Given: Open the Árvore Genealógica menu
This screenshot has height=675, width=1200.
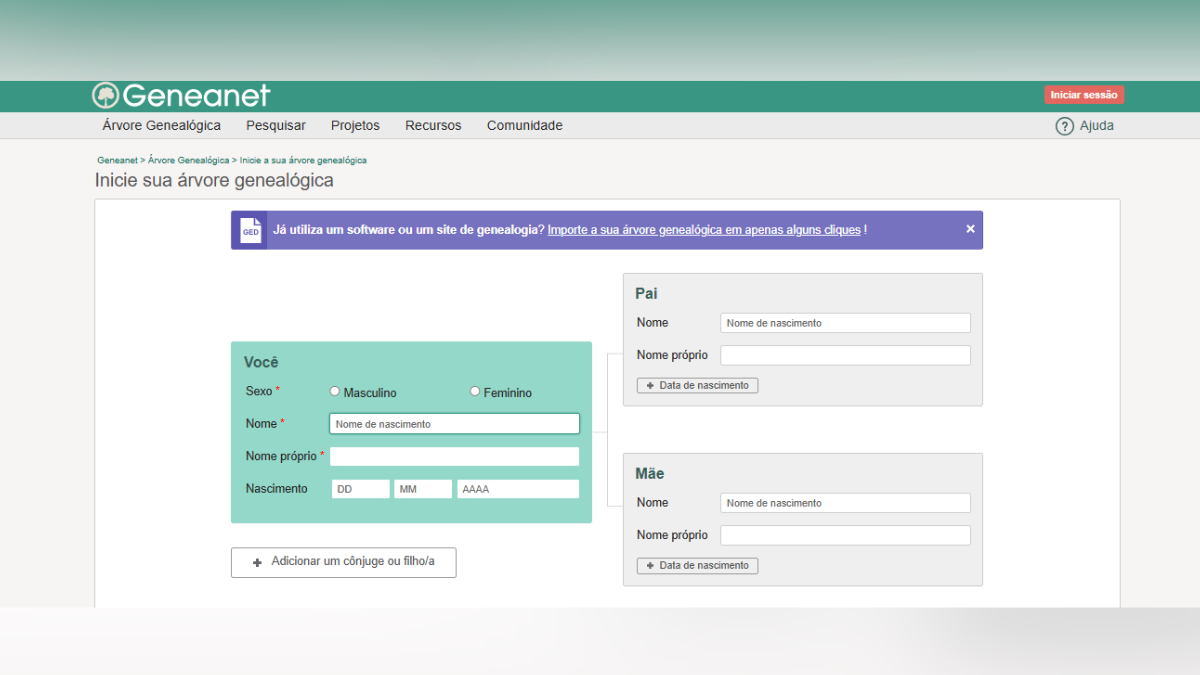Looking at the screenshot, I should (x=161, y=126).
